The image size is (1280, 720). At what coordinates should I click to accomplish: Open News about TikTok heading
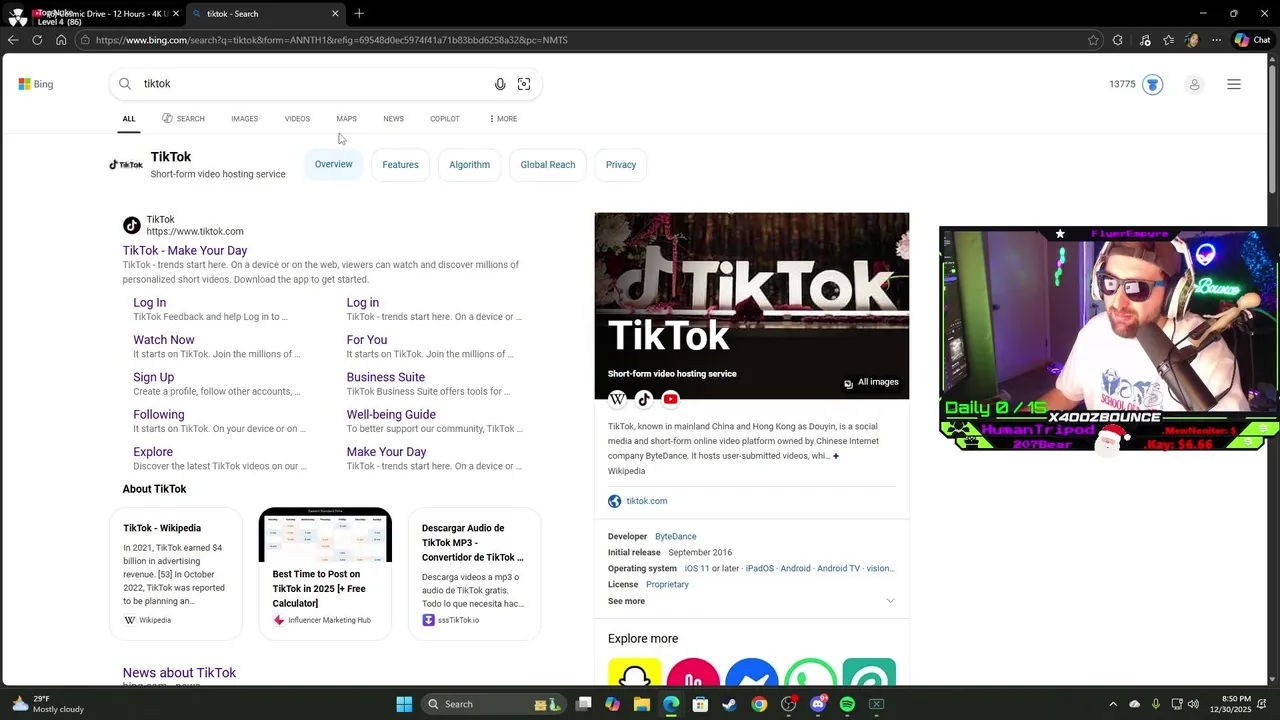pyautogui.click(x=179, y=673)
